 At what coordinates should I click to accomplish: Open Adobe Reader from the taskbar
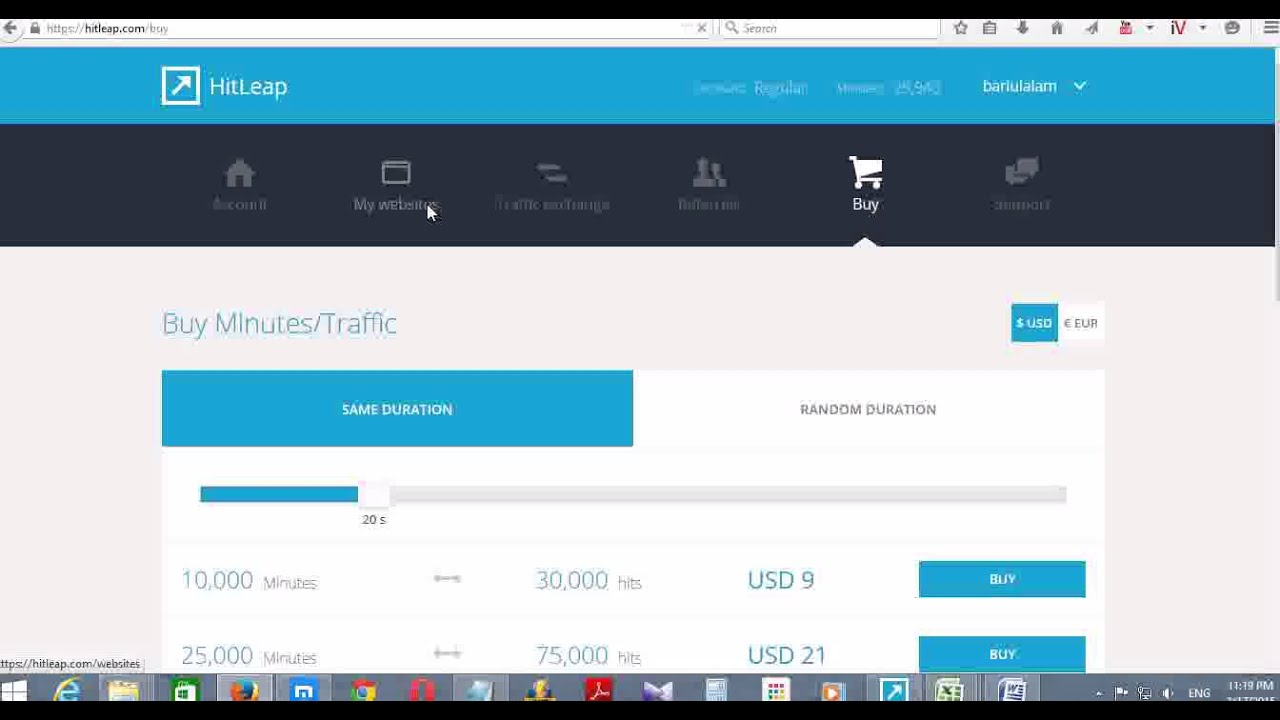599,692
